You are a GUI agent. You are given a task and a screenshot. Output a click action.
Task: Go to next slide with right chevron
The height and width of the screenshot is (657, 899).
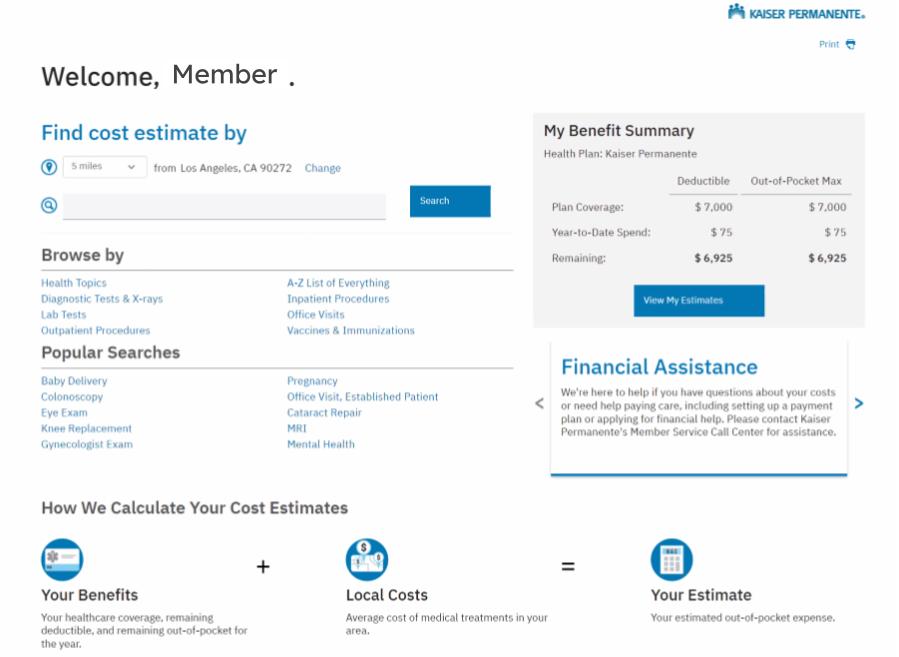click(859, 404)
